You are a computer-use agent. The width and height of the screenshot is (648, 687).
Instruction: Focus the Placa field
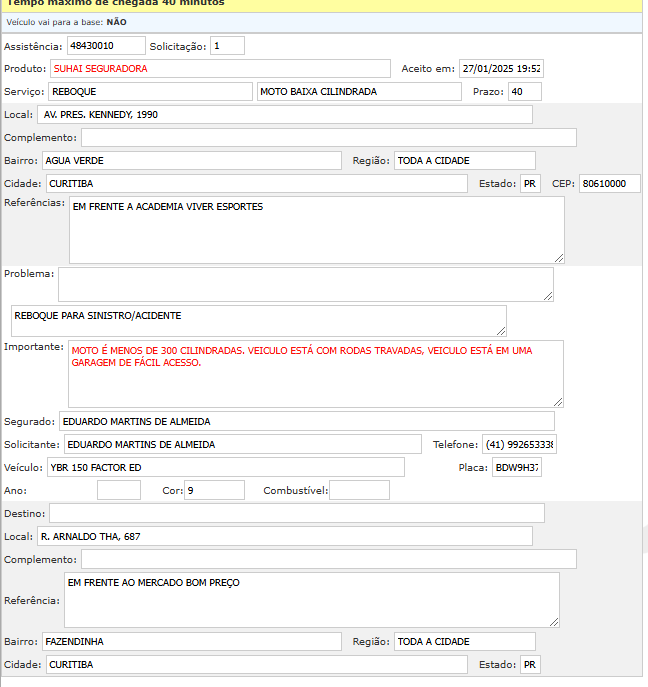pyautogui.click(x=516, y=468)
